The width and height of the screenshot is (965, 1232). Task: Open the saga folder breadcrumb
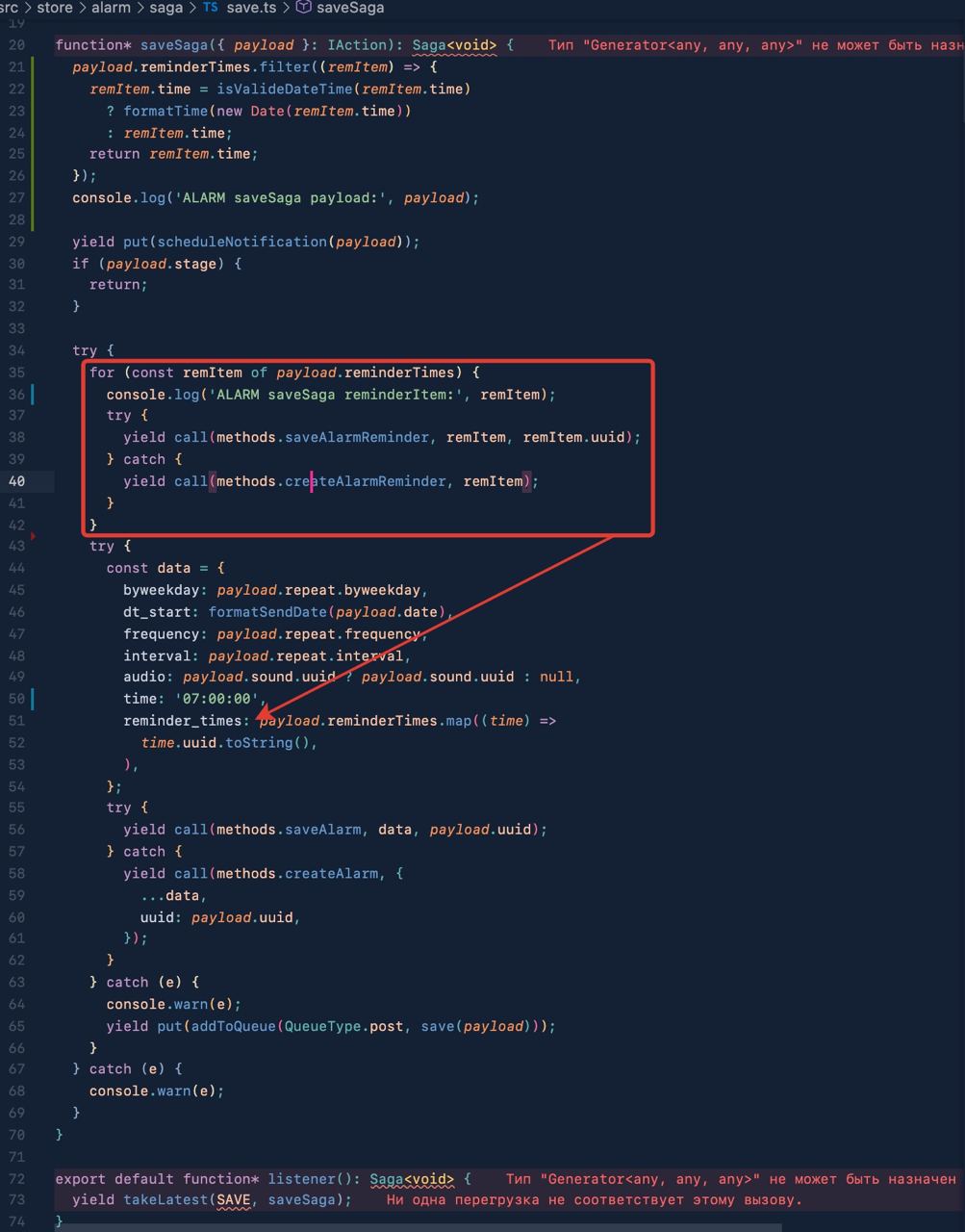coord(165,8)
